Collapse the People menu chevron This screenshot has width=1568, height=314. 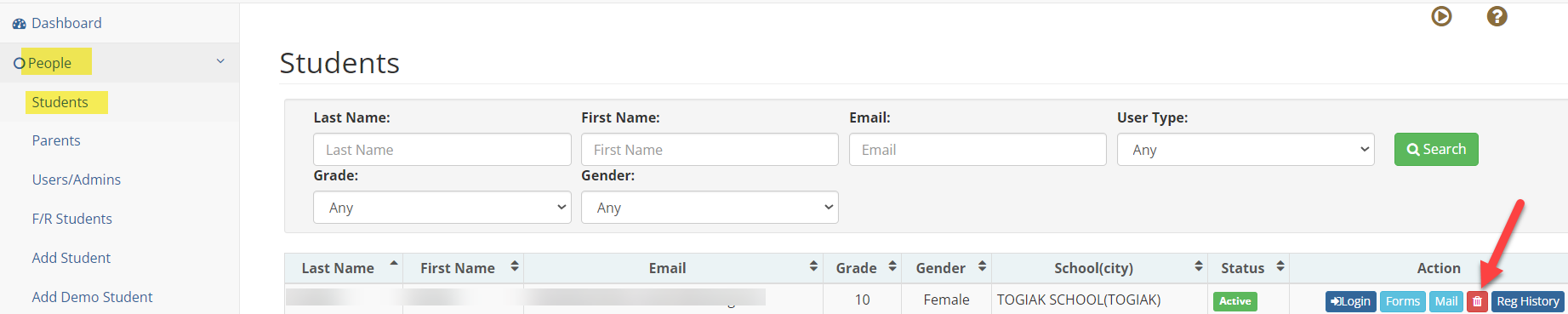[220, 61]
